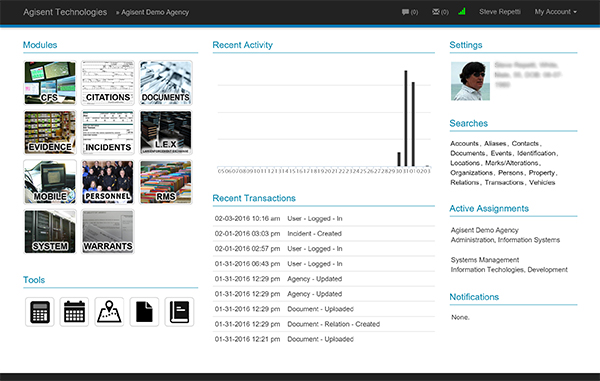Select 02-01-2016 02:57 pm transaction row
This screenshot has height=381, width=600.
pyautogui.click(x=323, y=249)
